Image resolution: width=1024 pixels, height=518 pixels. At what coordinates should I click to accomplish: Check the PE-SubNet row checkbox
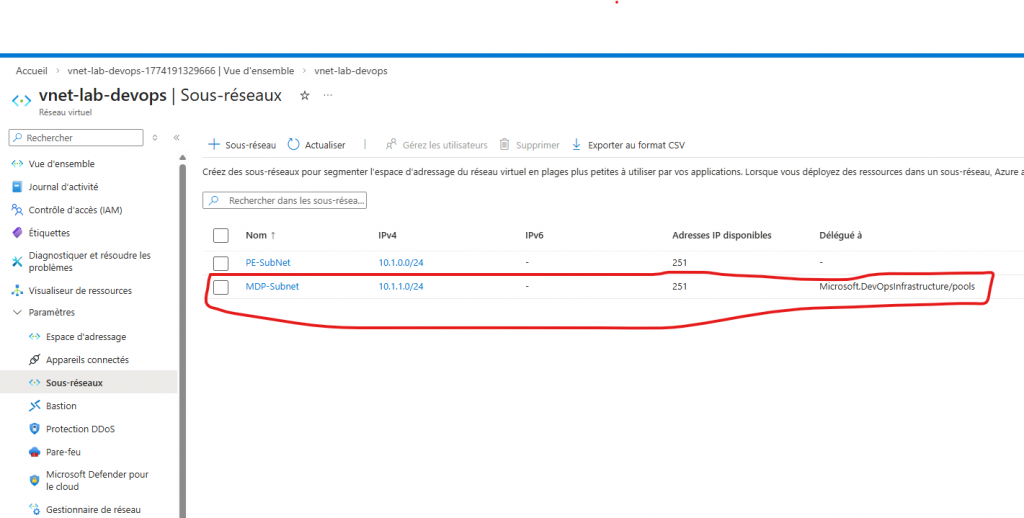(221, 262)
